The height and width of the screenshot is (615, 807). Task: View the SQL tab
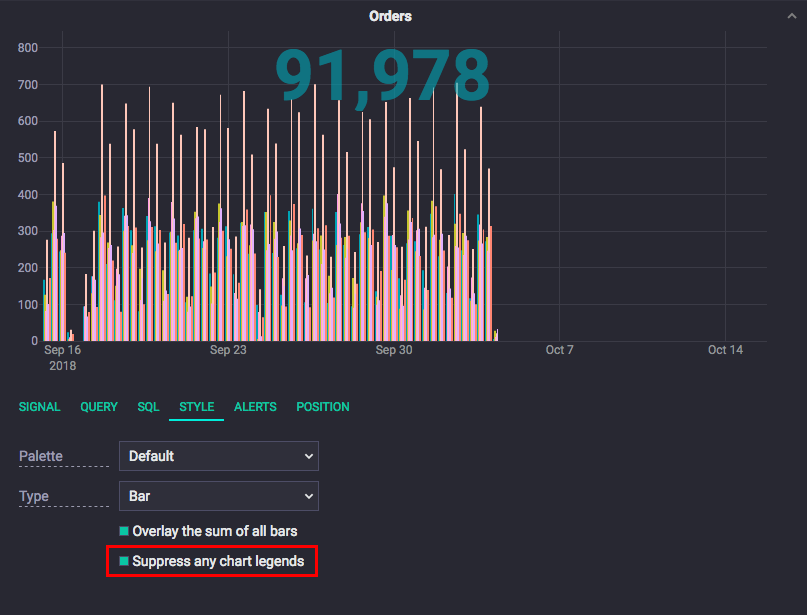tap(148, 407)
